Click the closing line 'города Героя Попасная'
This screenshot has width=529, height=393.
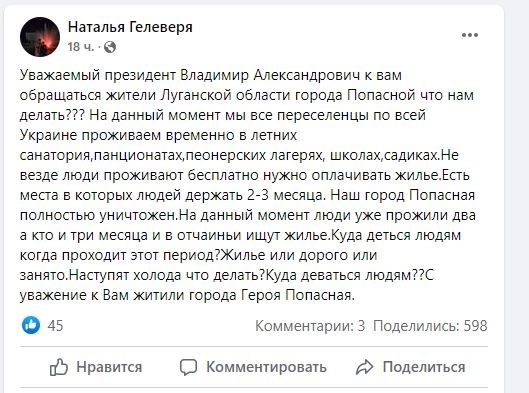(272, 295)
